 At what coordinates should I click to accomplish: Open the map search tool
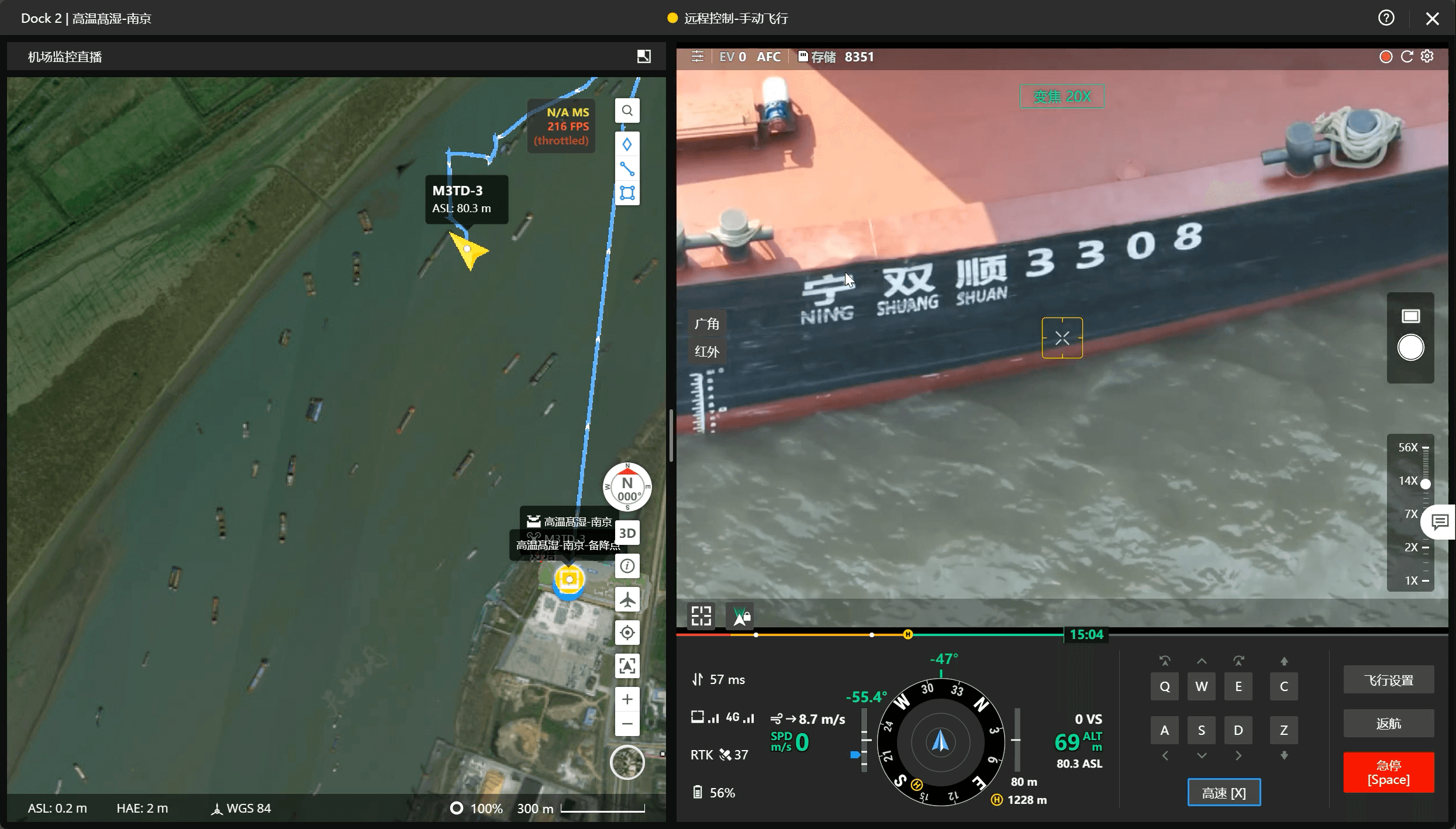tap(627, 110)
